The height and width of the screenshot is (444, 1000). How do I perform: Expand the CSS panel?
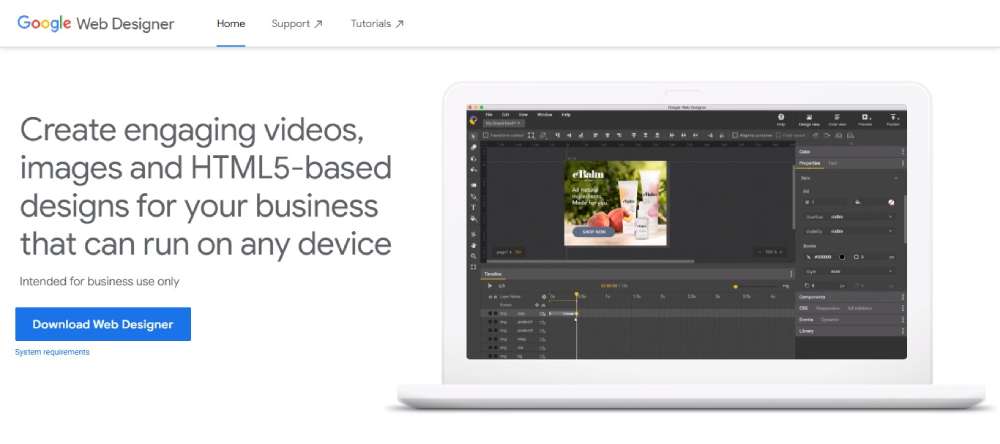[x=850, y=308]
